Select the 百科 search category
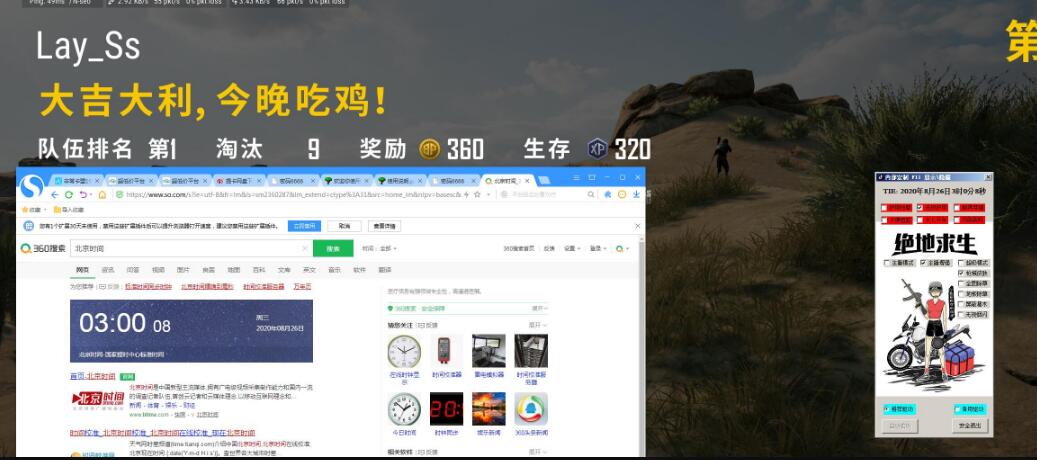The width and height of the screenshot is (1037, 460). (259, 270)
